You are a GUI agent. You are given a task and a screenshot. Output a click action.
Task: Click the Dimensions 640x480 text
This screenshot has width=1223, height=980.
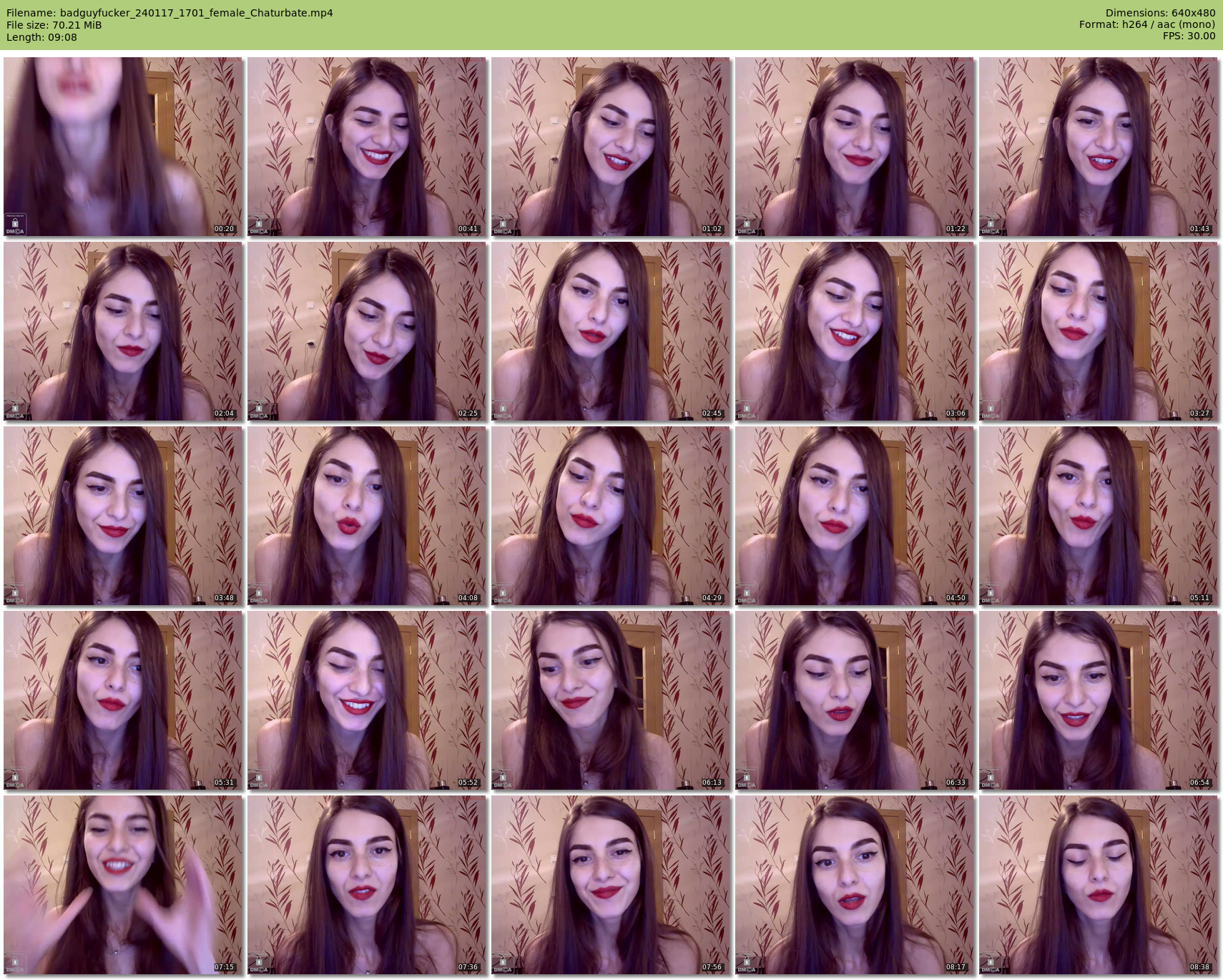click(1160, 13)
